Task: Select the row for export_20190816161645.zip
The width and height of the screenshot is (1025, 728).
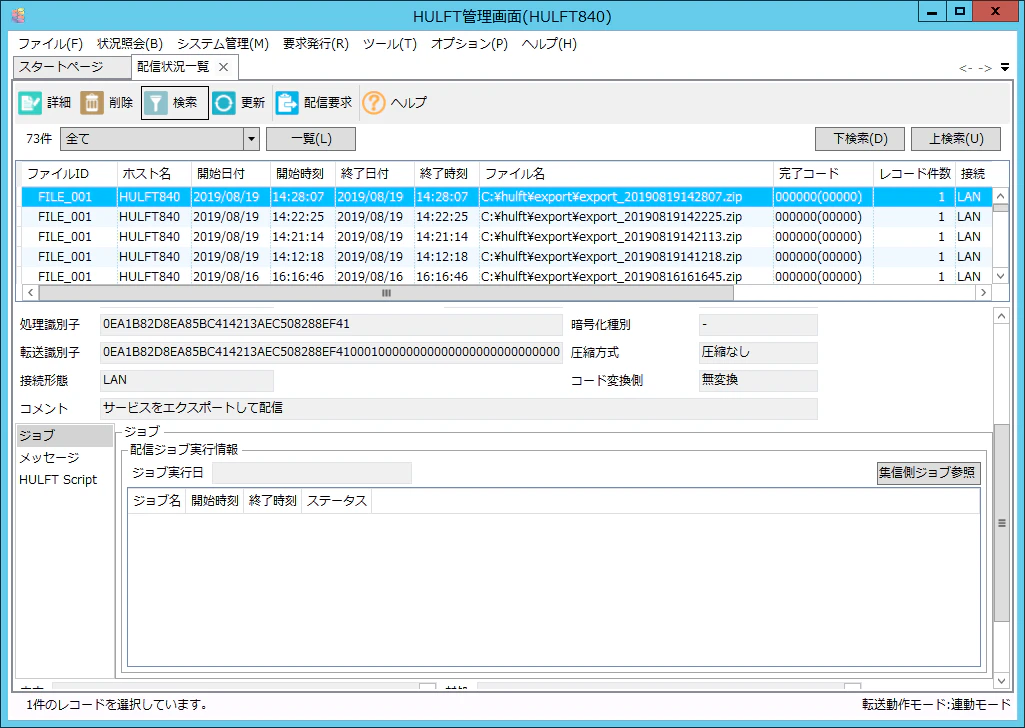Action: coord(507,276)
